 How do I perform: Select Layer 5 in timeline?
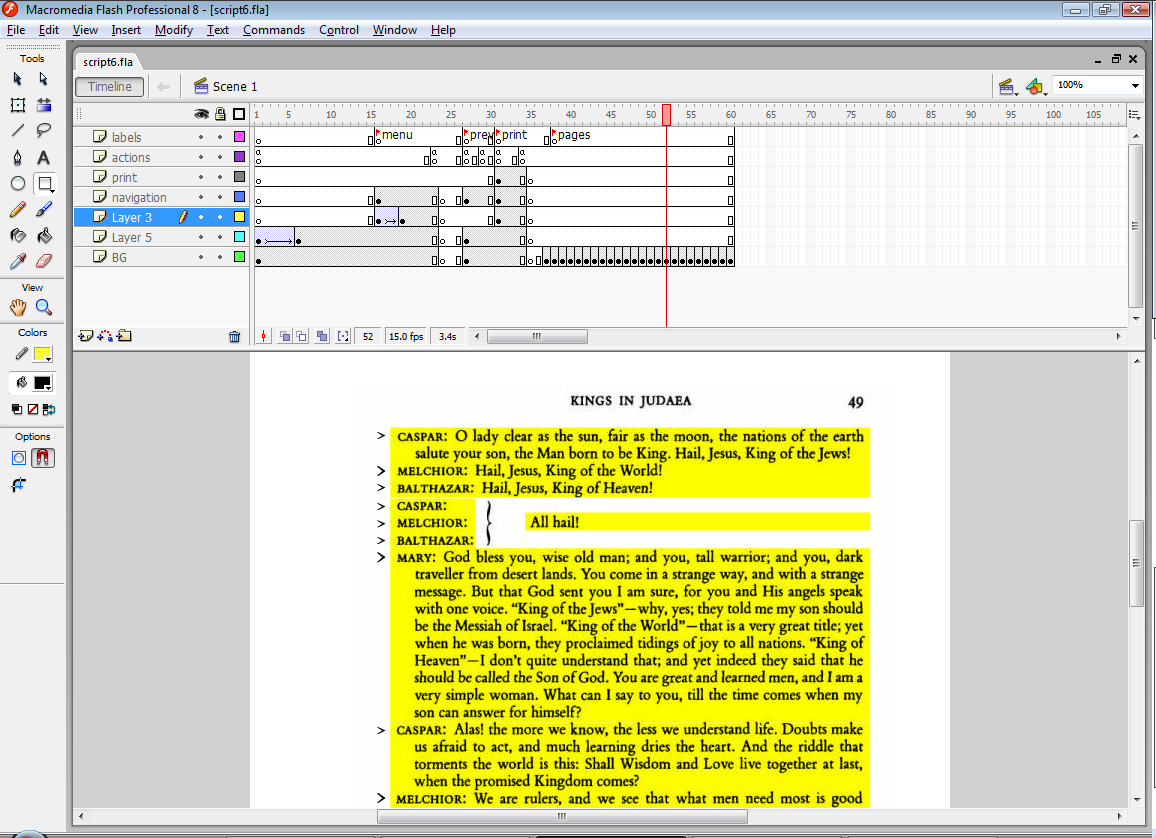click(x=131, y=237)
